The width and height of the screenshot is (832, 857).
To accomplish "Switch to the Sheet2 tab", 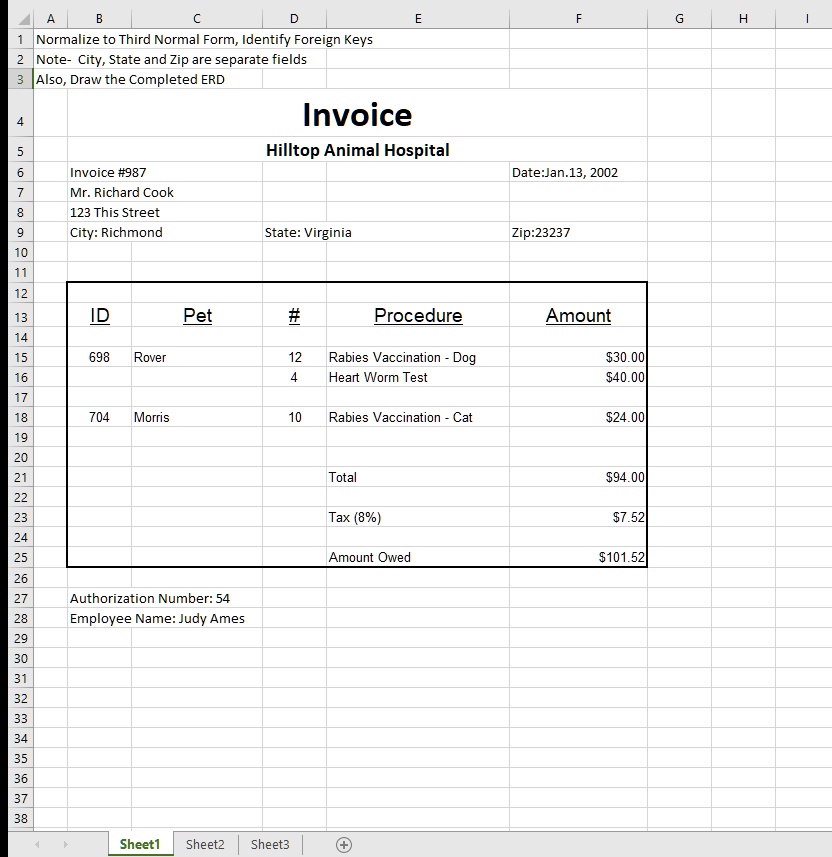I will pyautogui.click(x=205, y=844).
